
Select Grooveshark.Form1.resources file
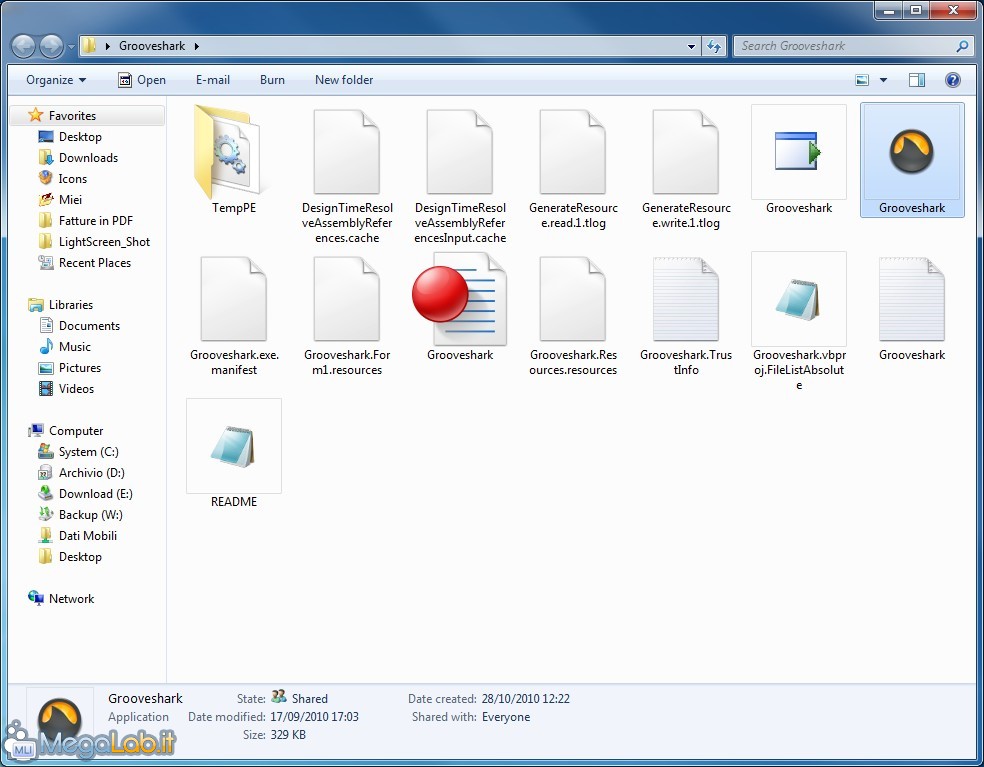(x=347, y=314)
